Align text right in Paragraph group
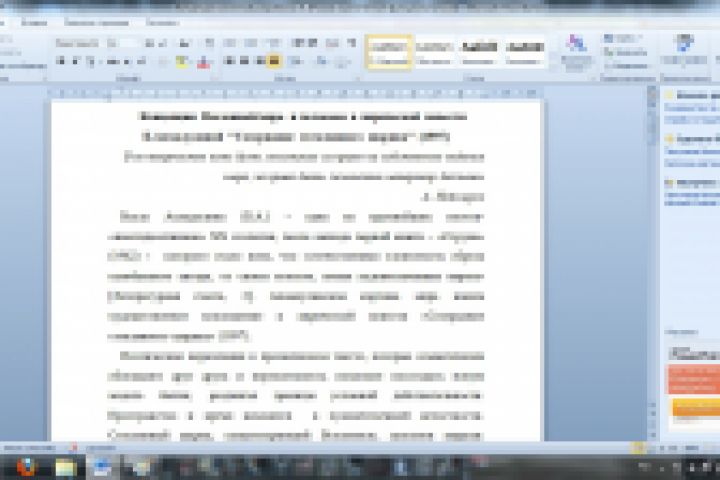The width and height of the screenshot is (720, 480). (x=260, y=61)
